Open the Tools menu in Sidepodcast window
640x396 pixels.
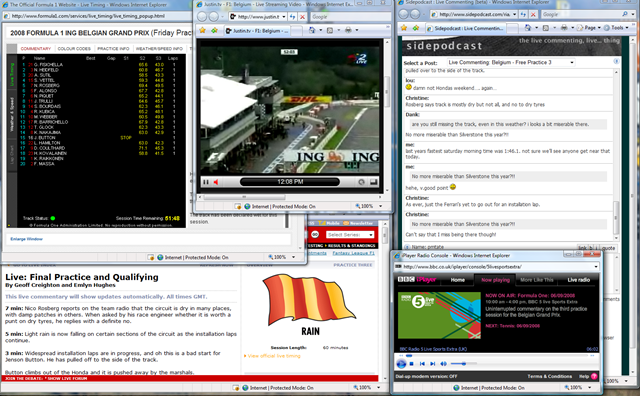616,28
